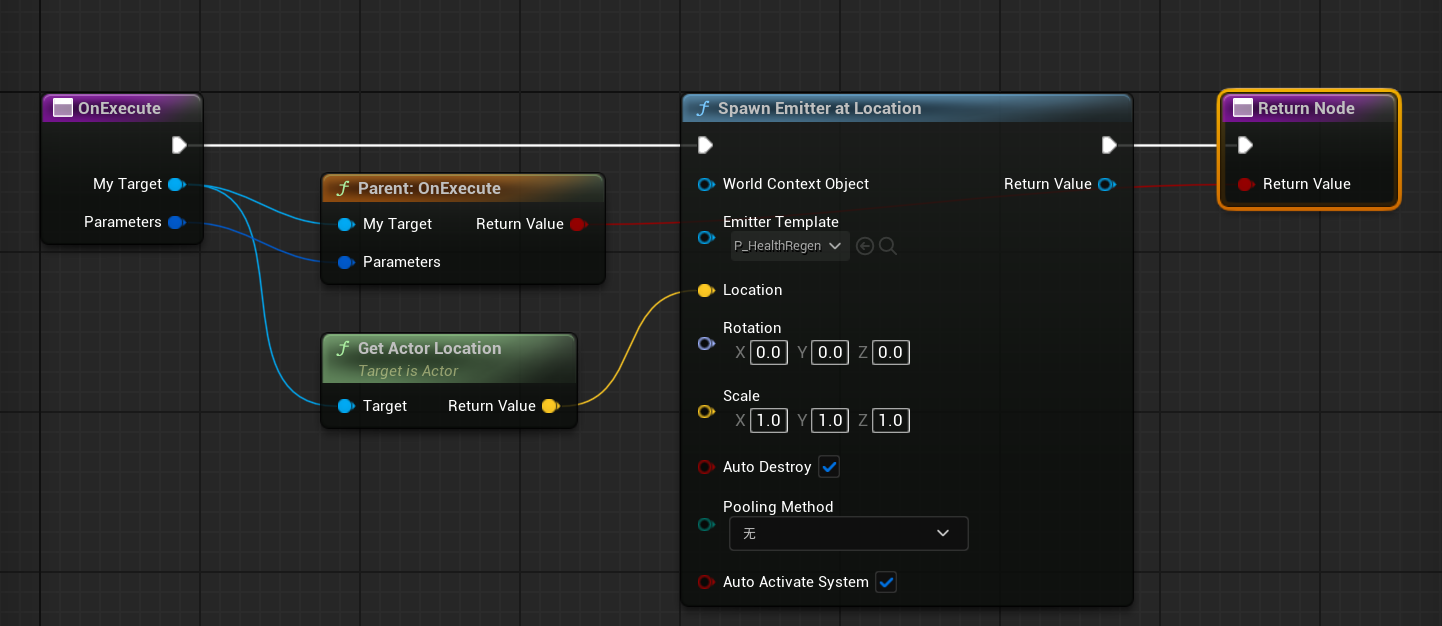Screen dimensions: 1442x626
Task: Click Rotation input pin
Action: (x=706, y=344)
